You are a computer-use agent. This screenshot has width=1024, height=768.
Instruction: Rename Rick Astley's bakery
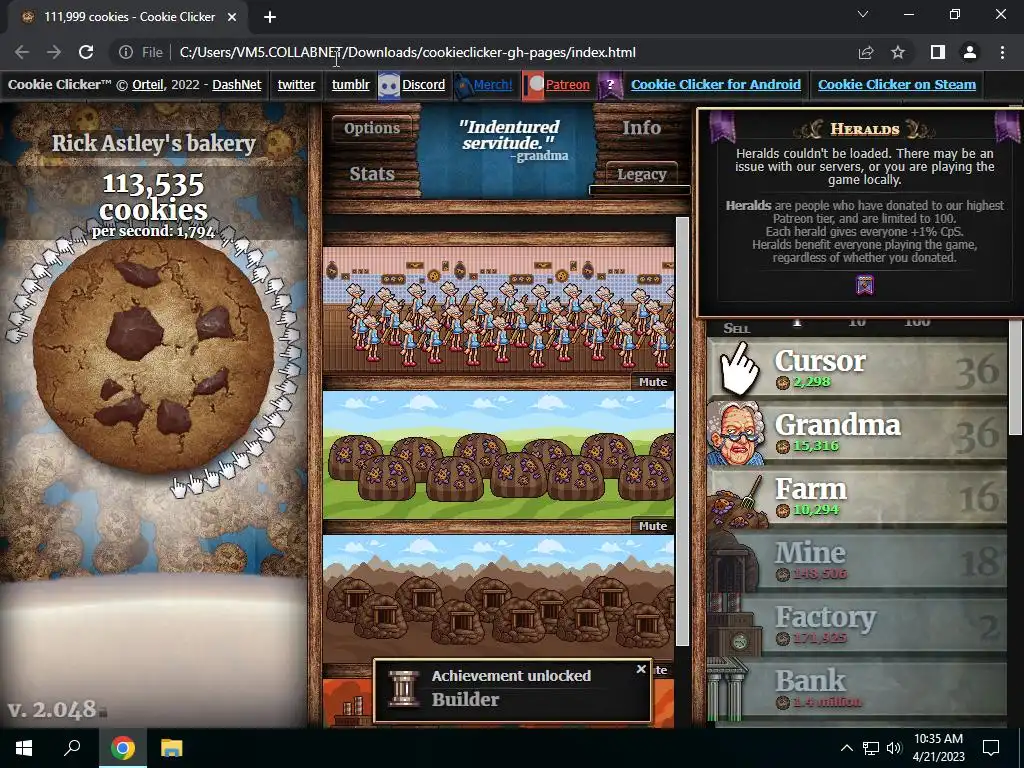coord(153,143)
